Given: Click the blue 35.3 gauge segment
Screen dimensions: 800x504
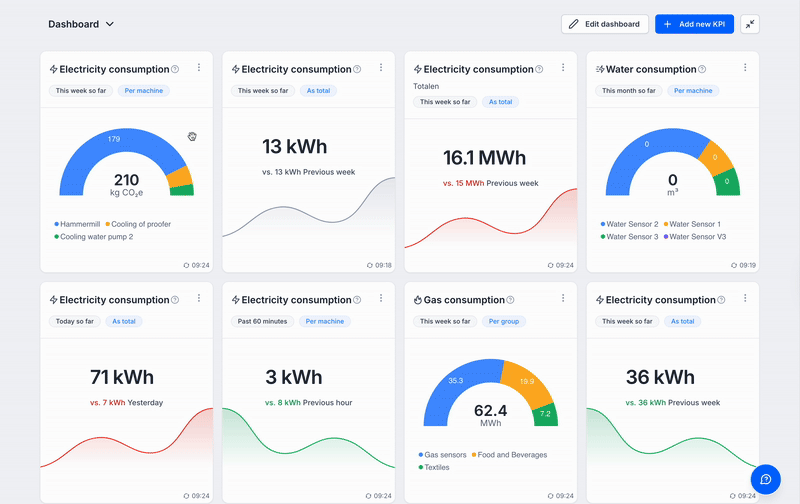Looking at the screenshot, I should coord(456,381).
